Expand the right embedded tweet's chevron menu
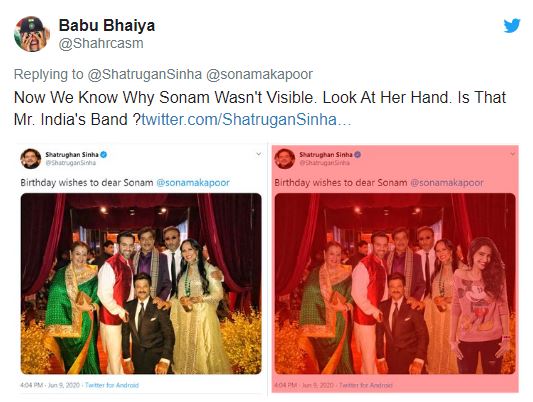This screenshot has width=533, height=402. pyautogui.click(x=512, y=154)
